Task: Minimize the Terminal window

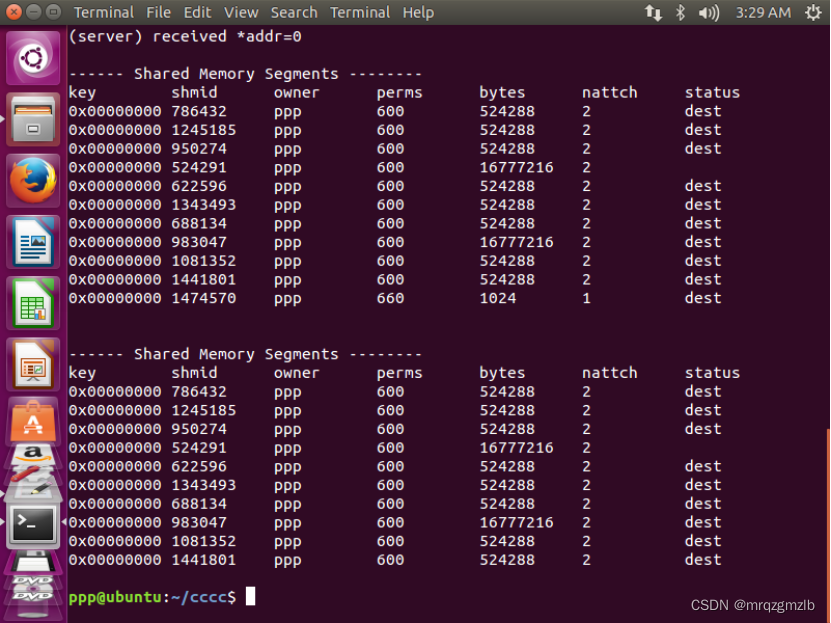Action: coord(33,12)
